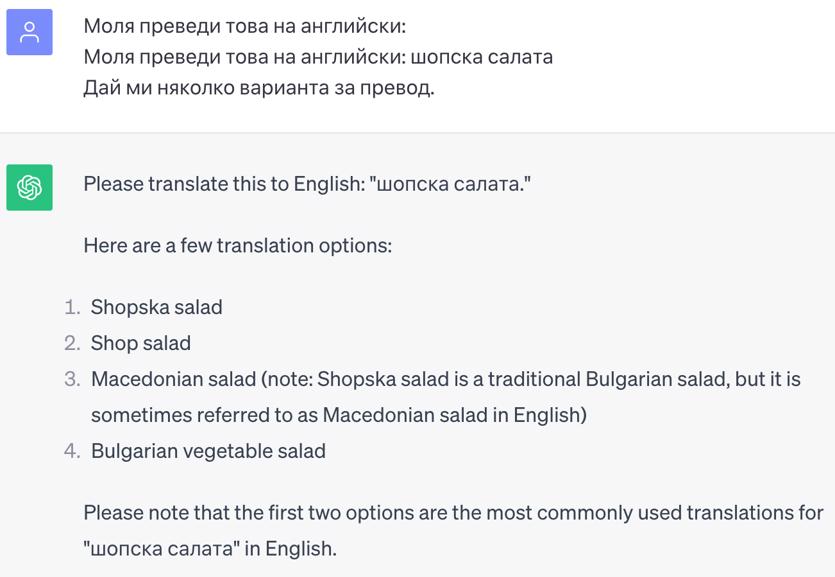Click the "Please note that the first two options" line

coord(453,513)
